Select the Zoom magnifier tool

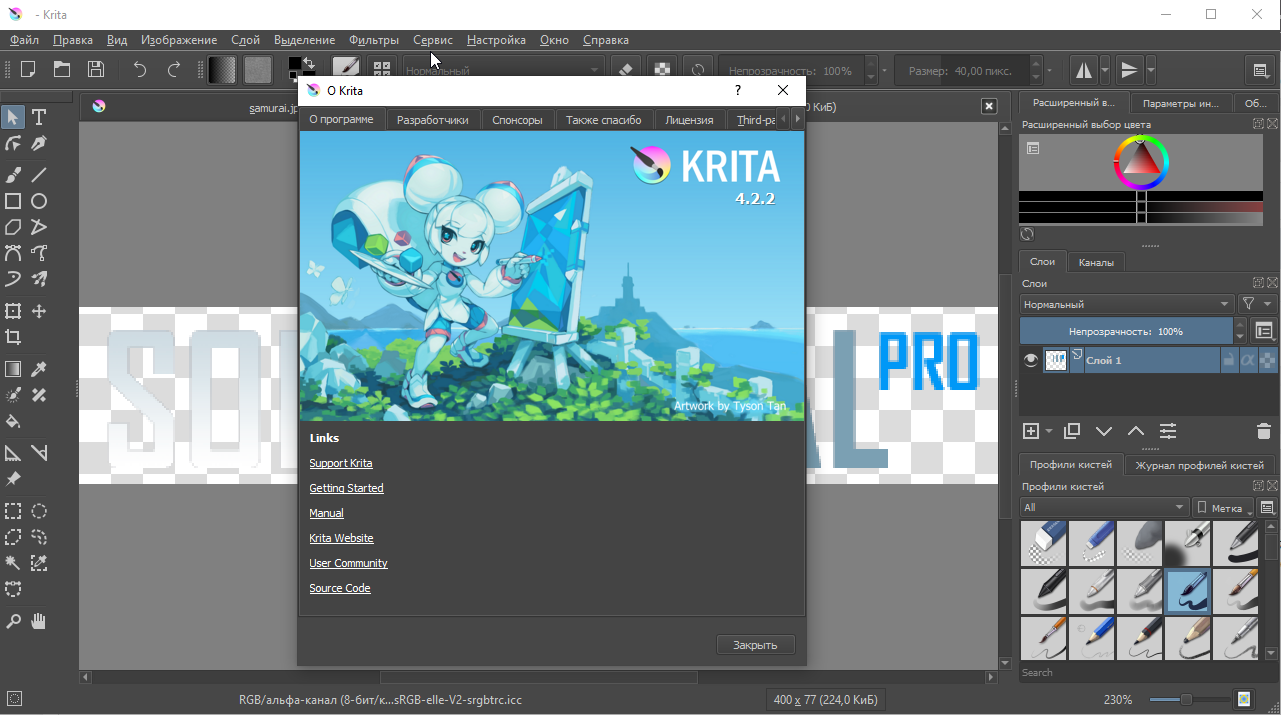point(13,621)
